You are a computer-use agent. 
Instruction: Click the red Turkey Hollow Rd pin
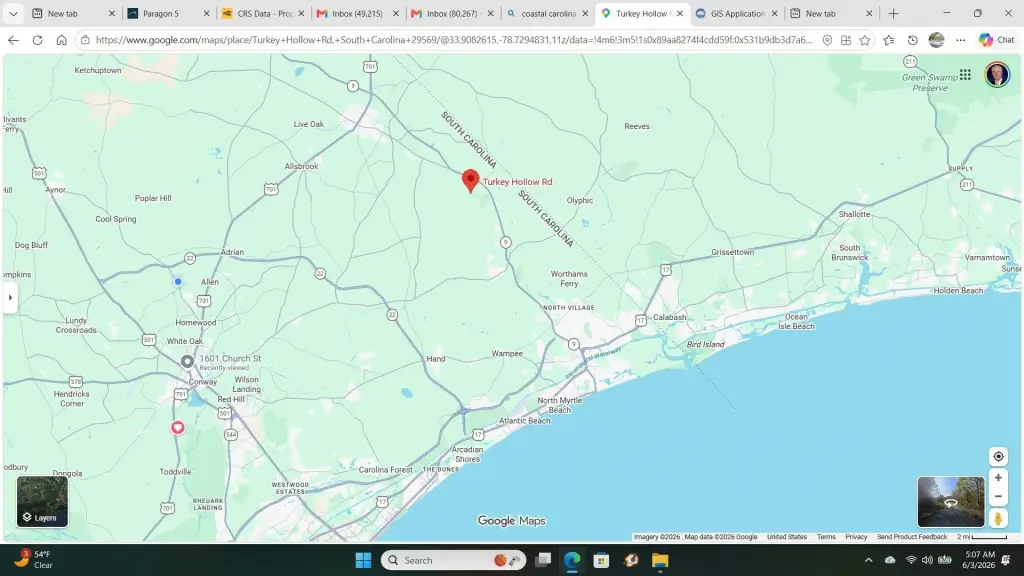pos(470,180)
